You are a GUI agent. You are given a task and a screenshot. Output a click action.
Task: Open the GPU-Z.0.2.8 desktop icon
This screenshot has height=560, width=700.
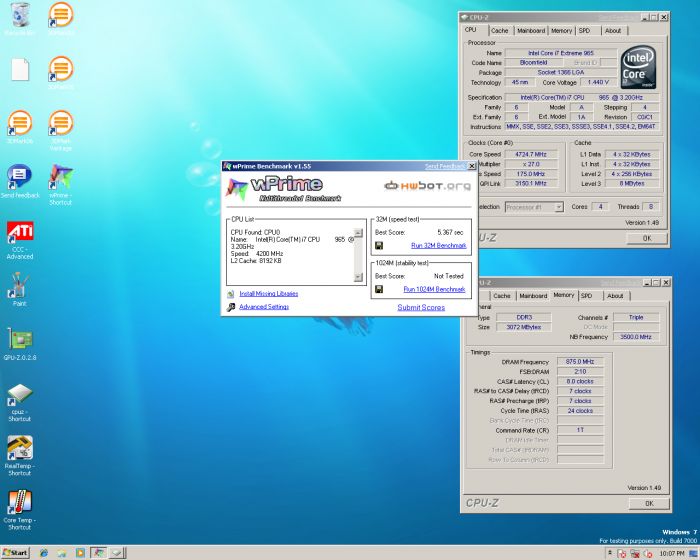click(20, 344)
